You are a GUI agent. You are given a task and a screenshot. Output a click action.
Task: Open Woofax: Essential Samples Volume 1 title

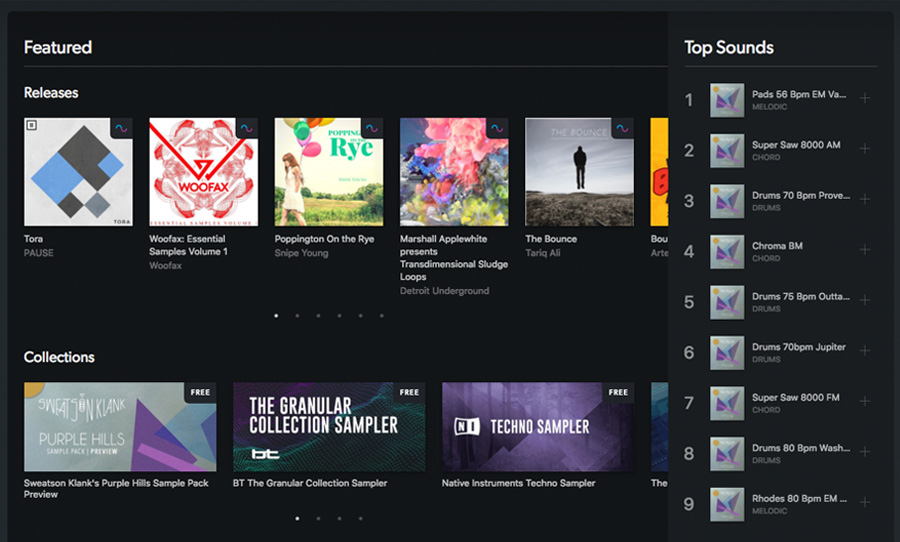point(188,245)
